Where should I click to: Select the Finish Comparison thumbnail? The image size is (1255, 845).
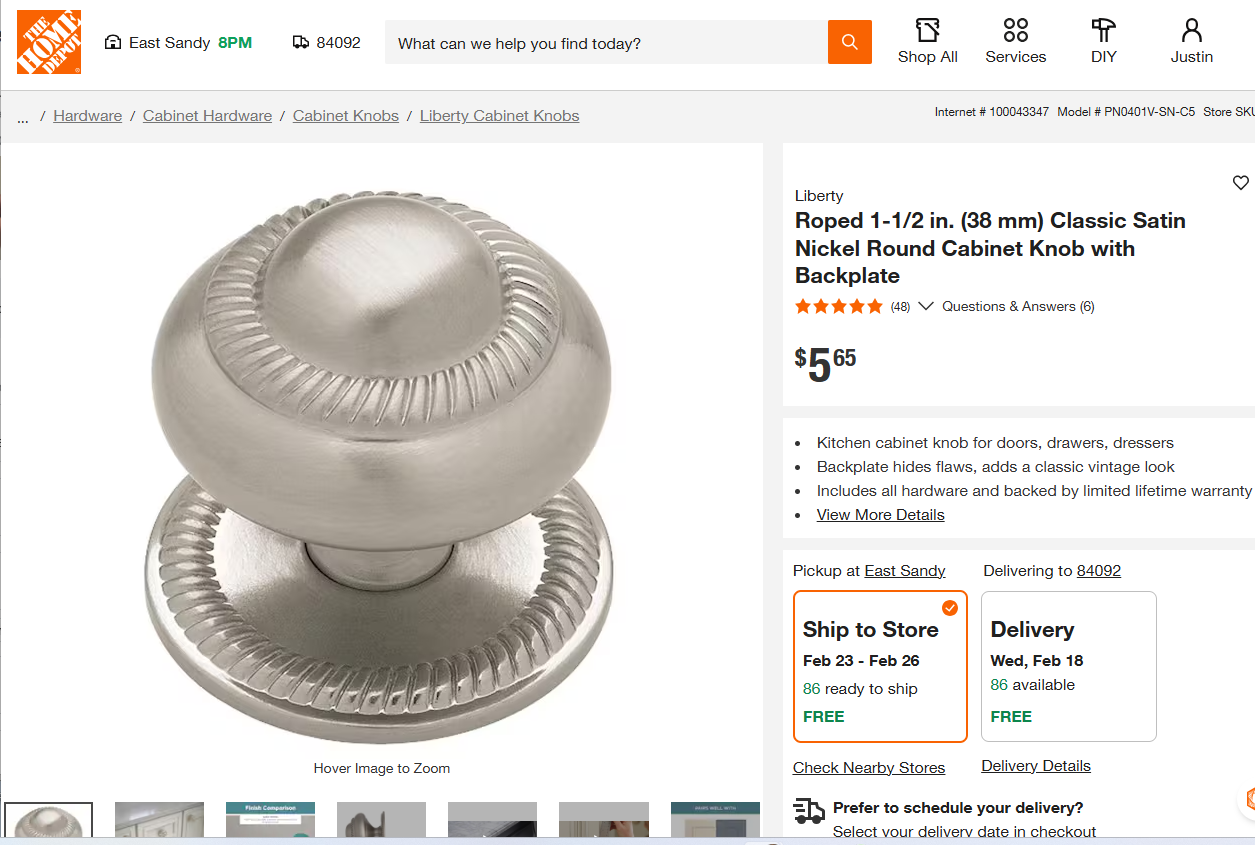270,820
